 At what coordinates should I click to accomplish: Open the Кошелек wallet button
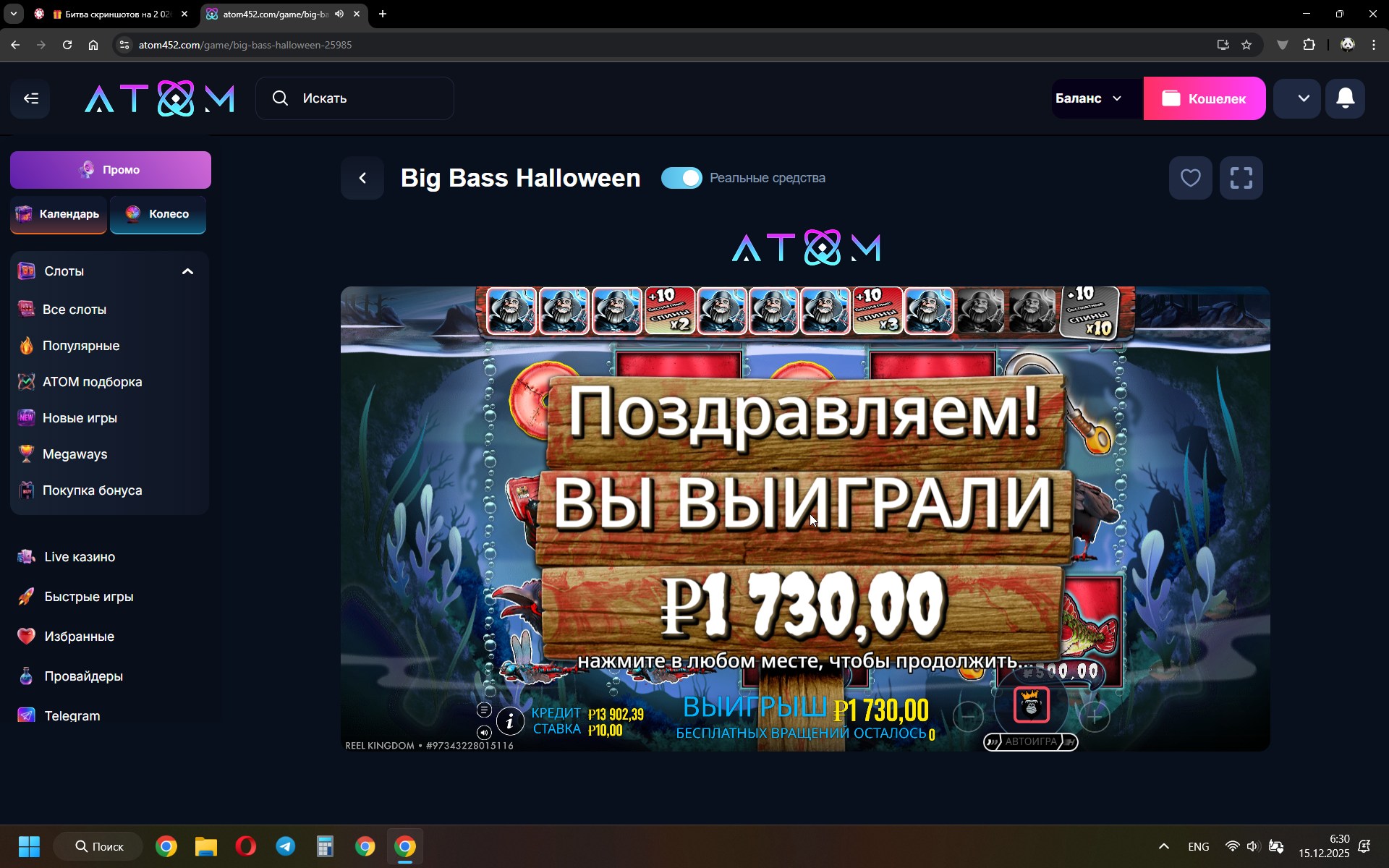pos(1204,98)
